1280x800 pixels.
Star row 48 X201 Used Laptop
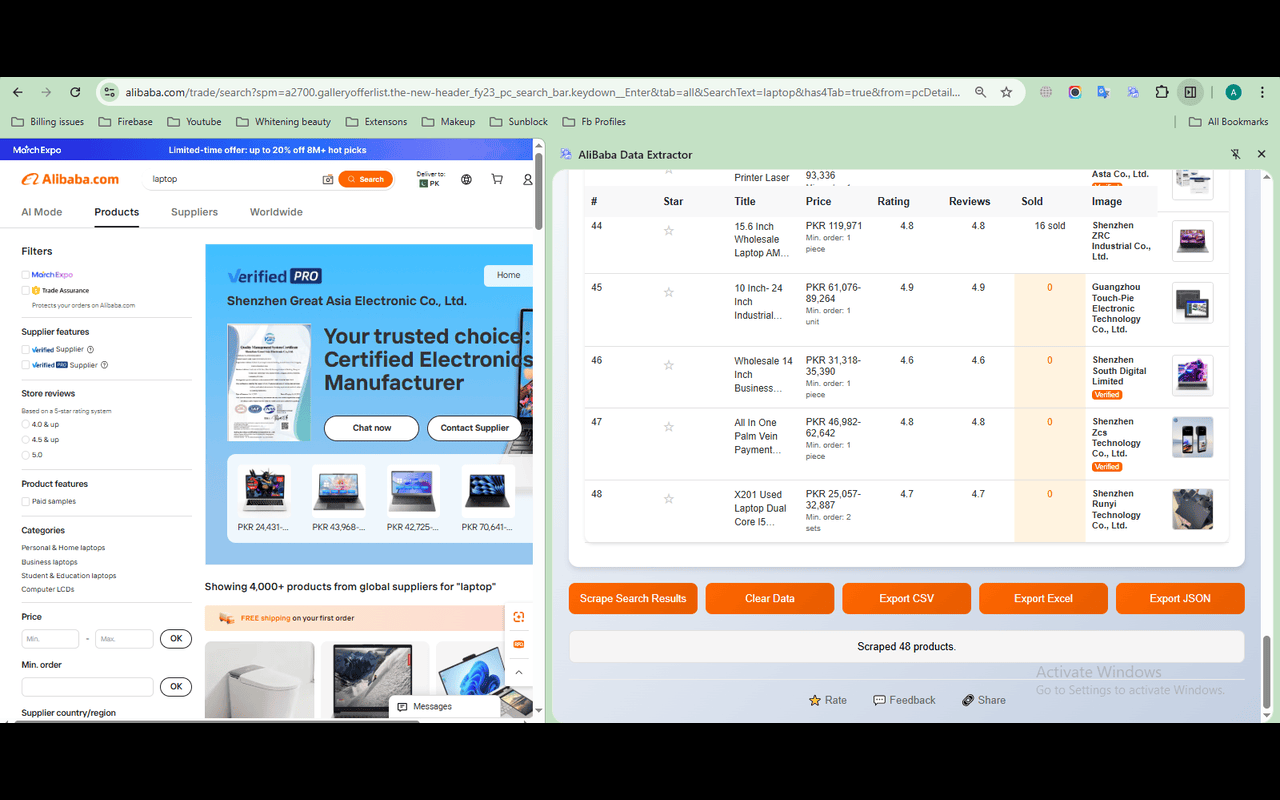[669, 499]
